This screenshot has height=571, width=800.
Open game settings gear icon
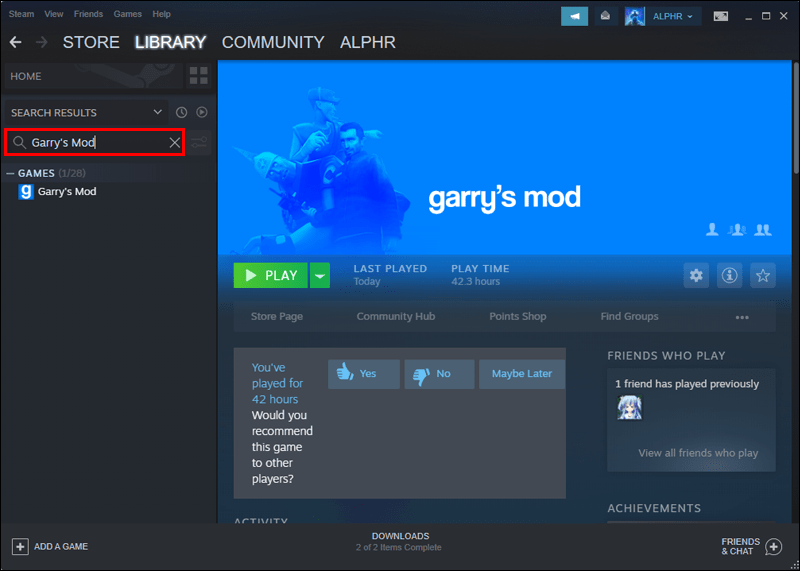click(x=696, y=276)
